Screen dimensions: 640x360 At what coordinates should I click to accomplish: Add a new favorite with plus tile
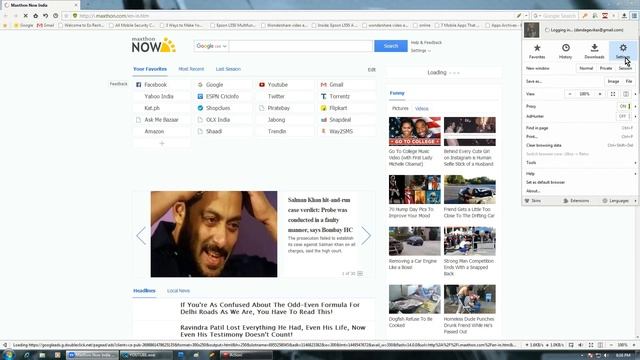click(162, 143)
